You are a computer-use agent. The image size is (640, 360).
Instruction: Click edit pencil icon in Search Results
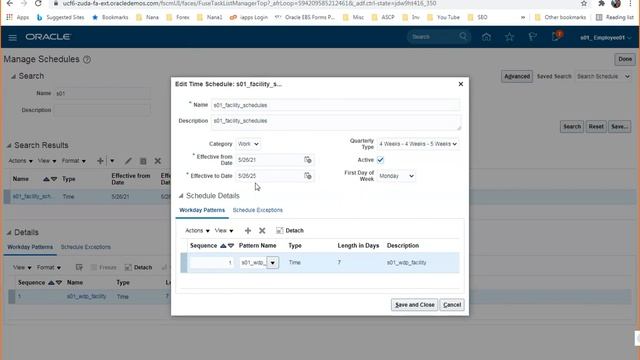pyautogui.click(x=128, y=161)
